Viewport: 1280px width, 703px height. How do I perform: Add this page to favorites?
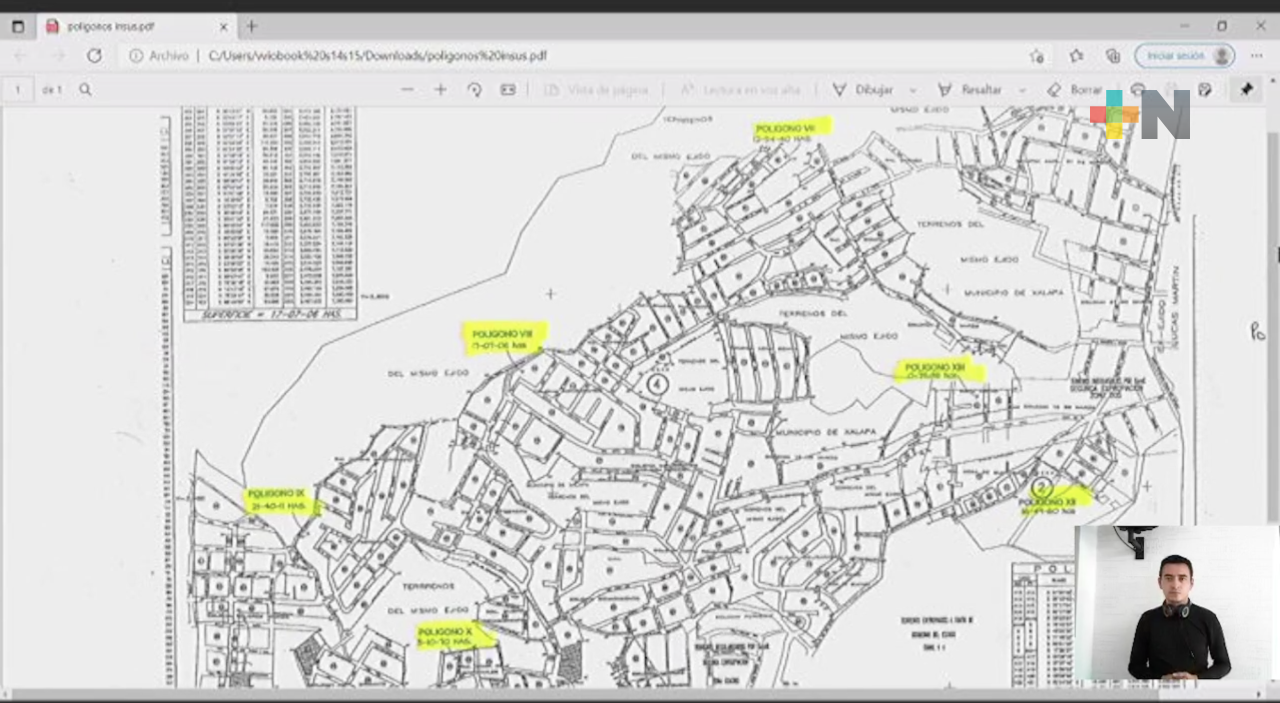(x=1037, y=56)
